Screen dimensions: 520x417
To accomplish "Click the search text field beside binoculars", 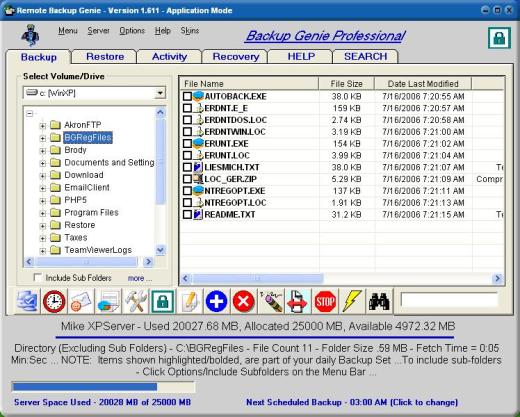I will click(449, 300).
